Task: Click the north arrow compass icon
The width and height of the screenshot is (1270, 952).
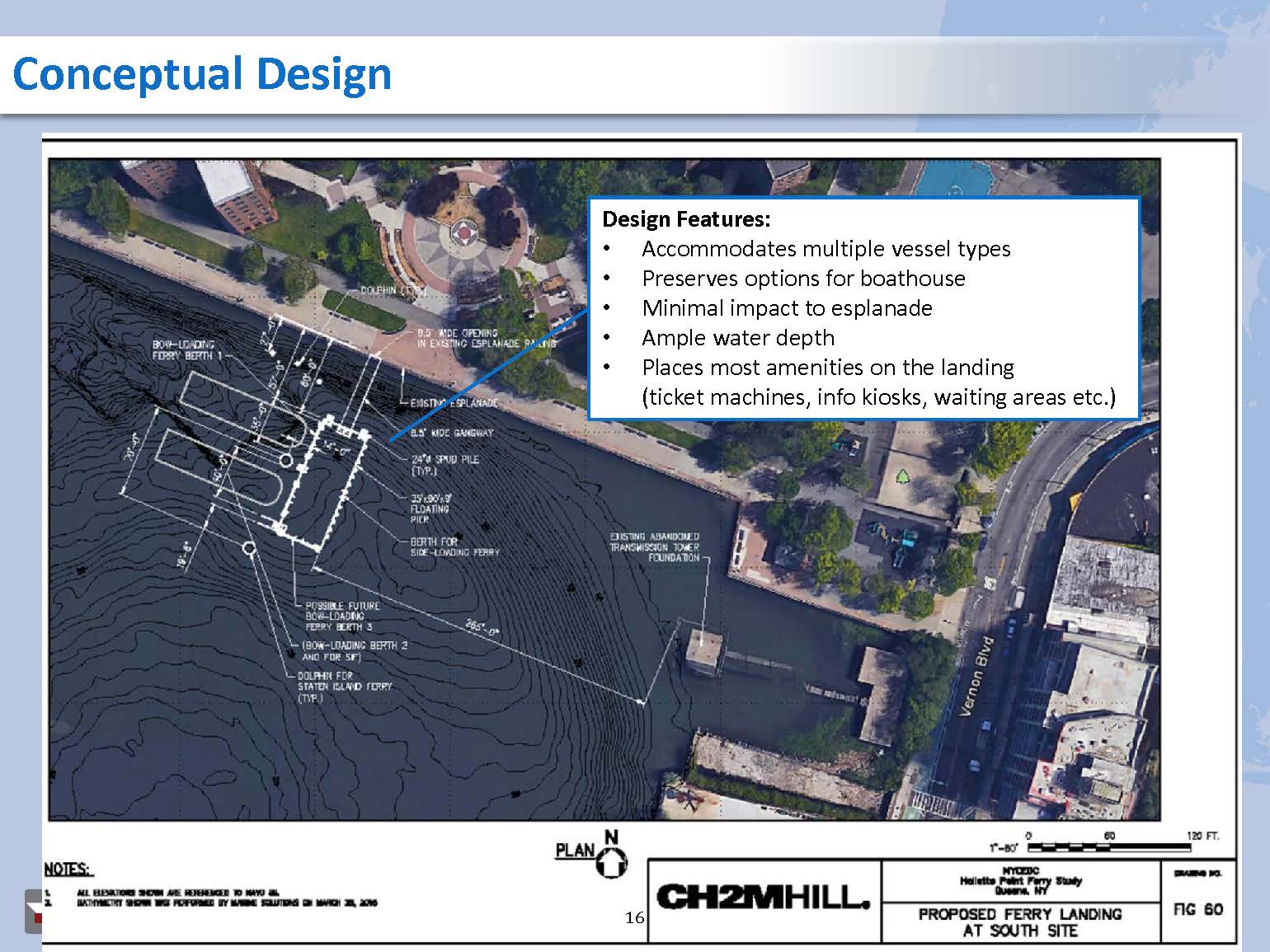Action: point(613,861)
